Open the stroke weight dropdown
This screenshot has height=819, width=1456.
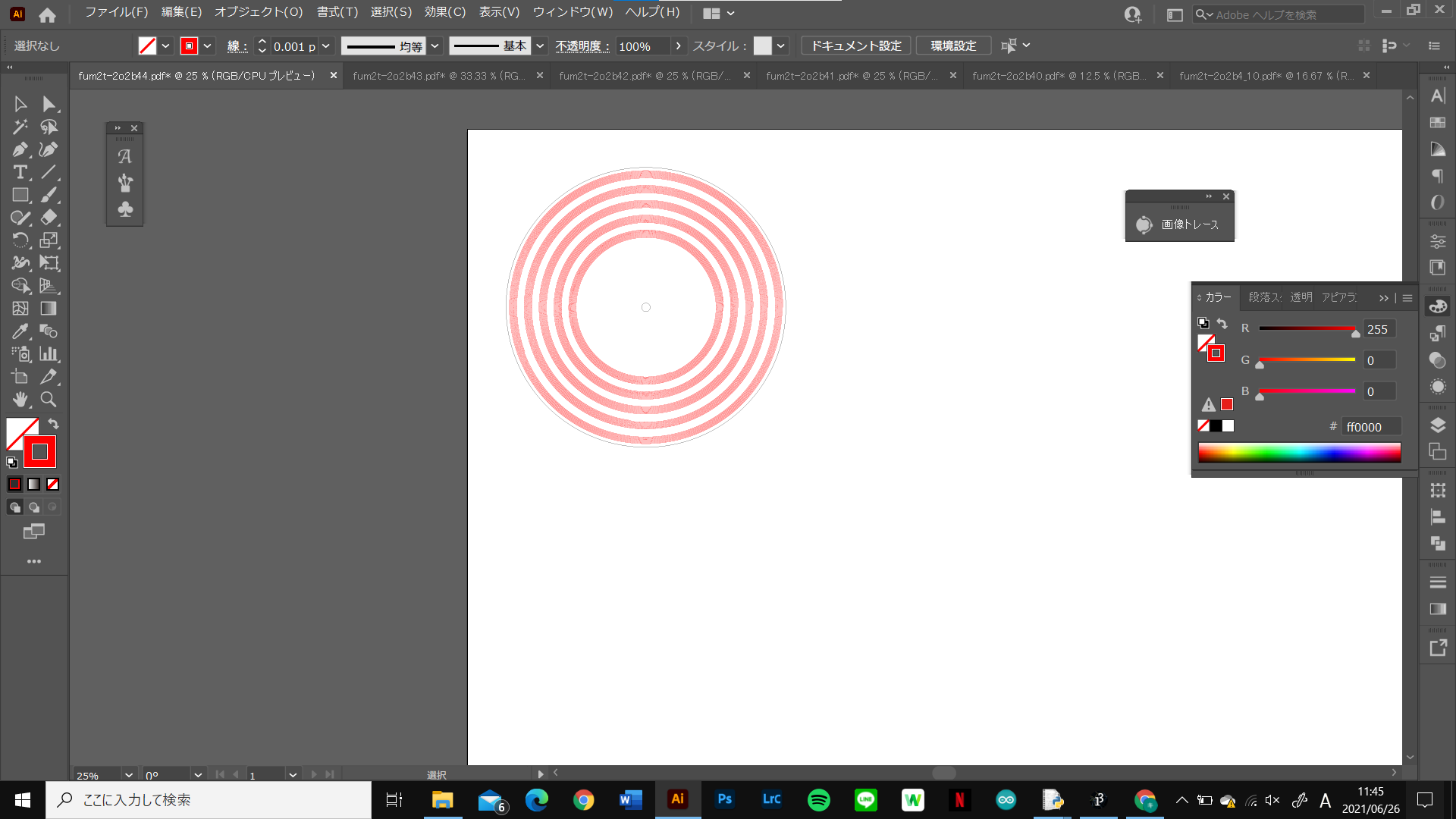click(x=326, y=46)
